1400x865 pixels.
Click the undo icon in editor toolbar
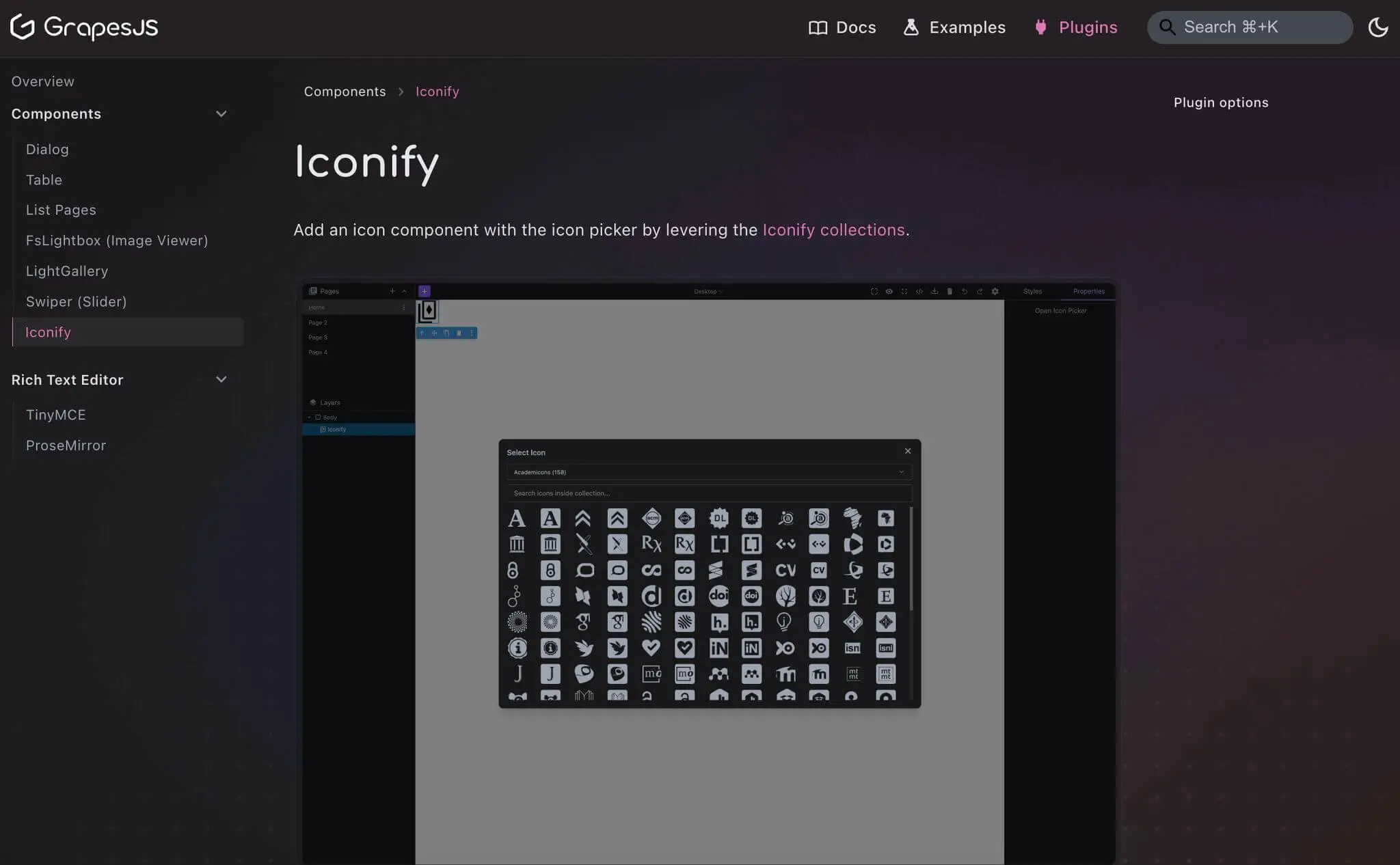pos(963,291)
